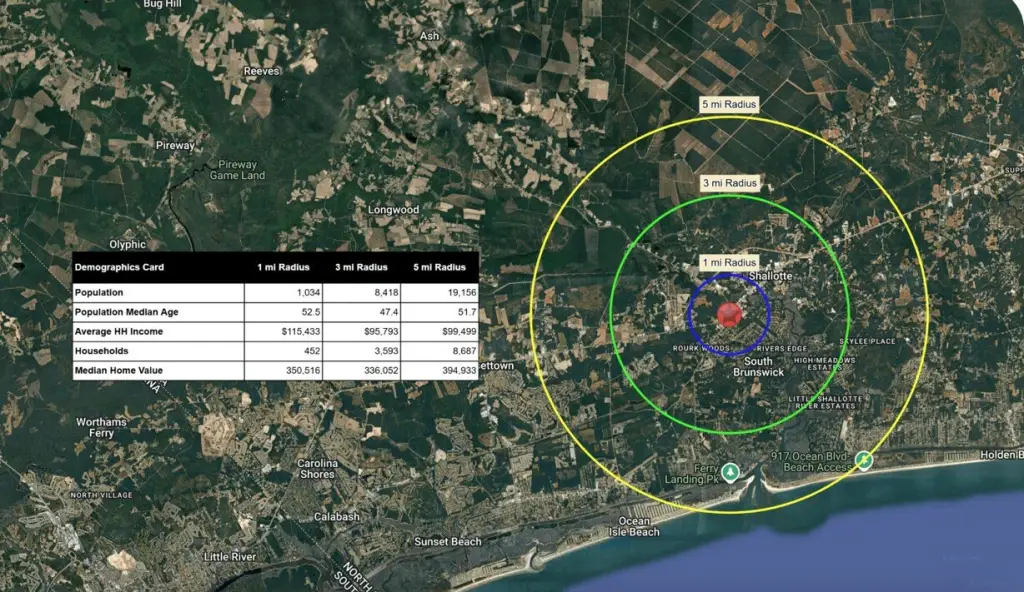
Task: Click the 'Longwood' place label
Action: (x=393, y=210)
